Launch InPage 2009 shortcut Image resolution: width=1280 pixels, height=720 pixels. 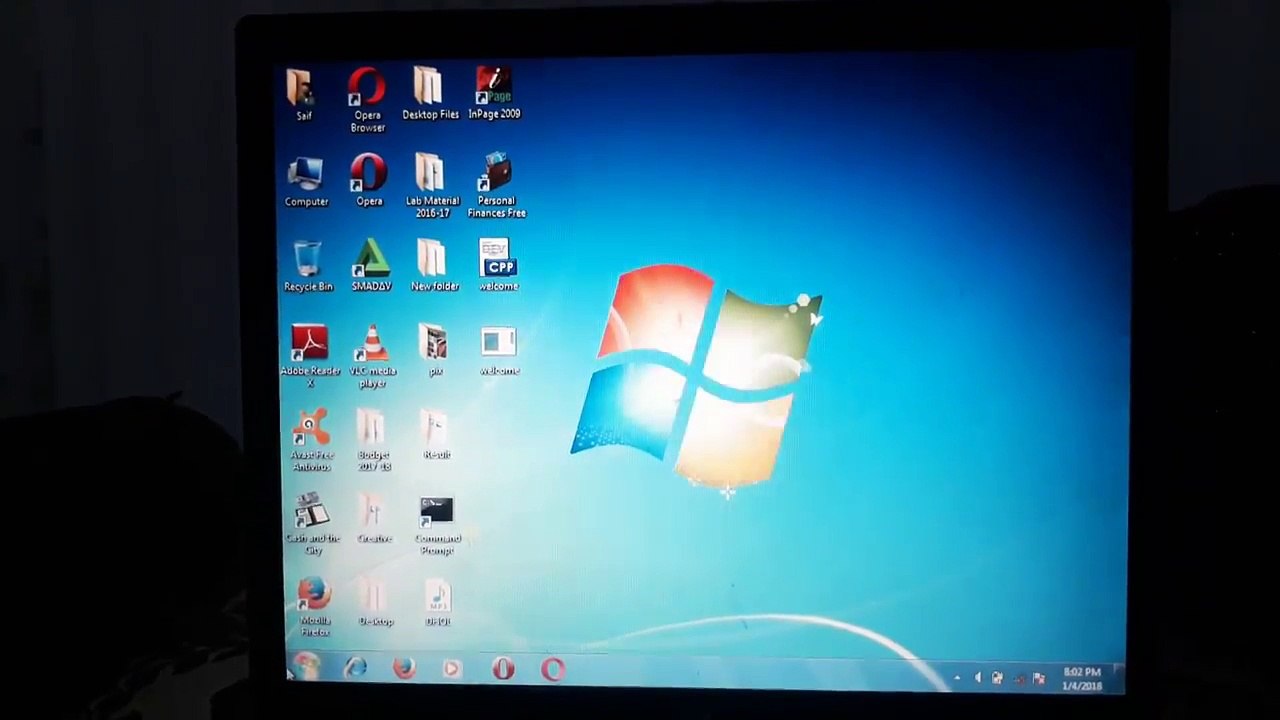pos(494,94)
